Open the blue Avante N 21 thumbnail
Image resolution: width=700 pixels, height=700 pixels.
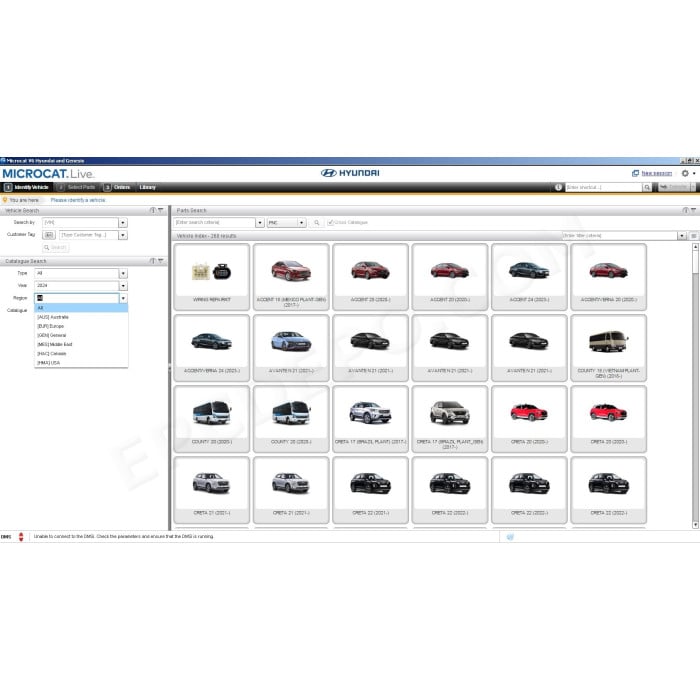click(291, 348)
